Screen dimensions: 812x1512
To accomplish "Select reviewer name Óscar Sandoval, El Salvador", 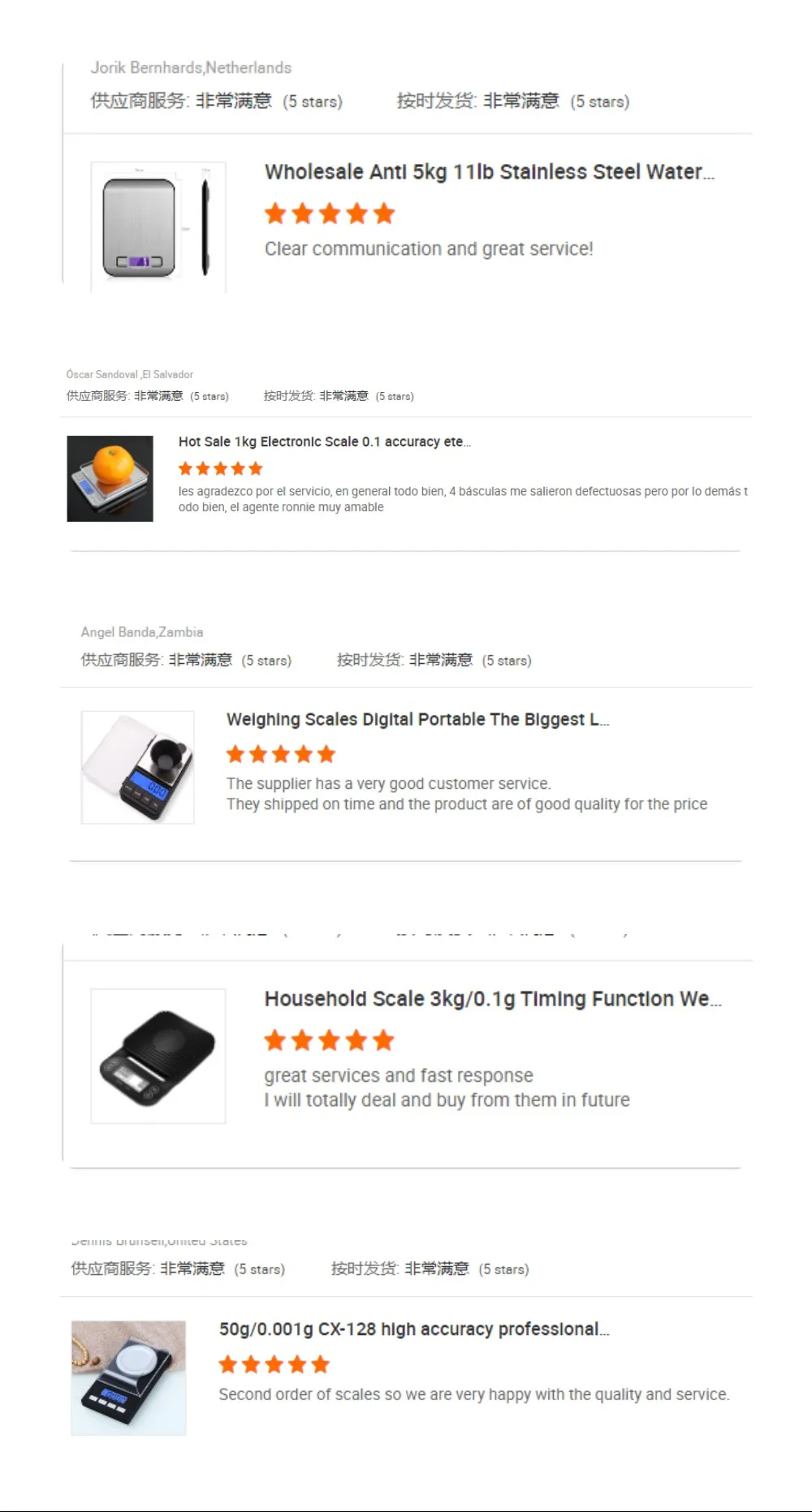I will pos(130,374).
